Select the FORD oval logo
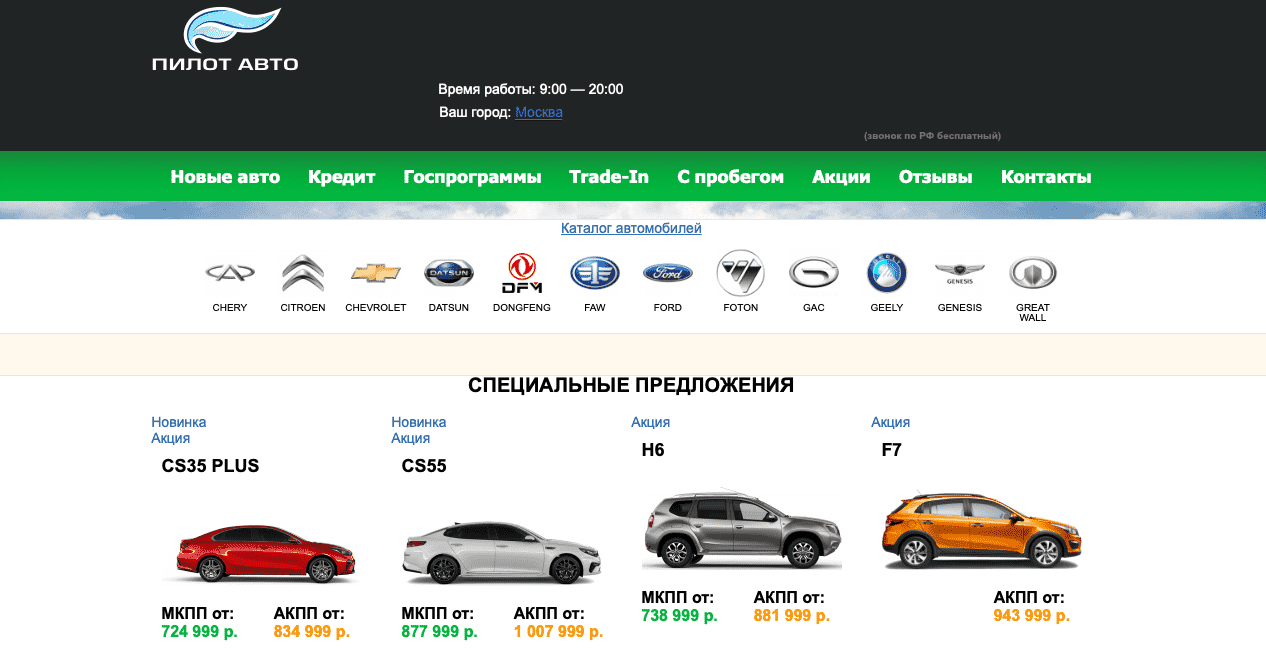Screen dimensions: 1266x668 [667, 271]
